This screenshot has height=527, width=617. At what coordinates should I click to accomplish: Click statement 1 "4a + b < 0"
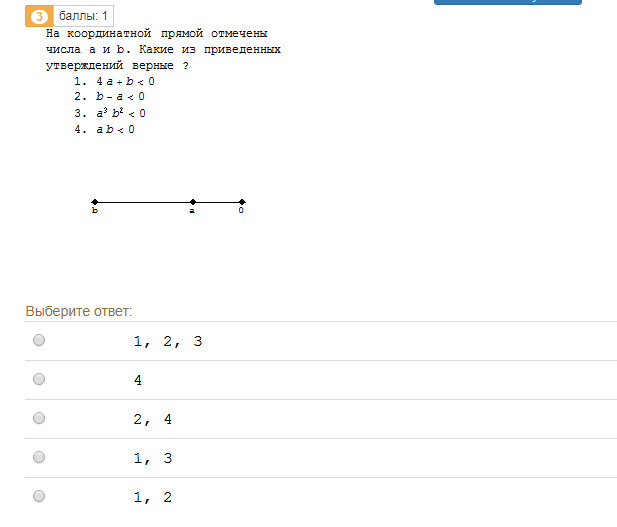click(125, 81)
